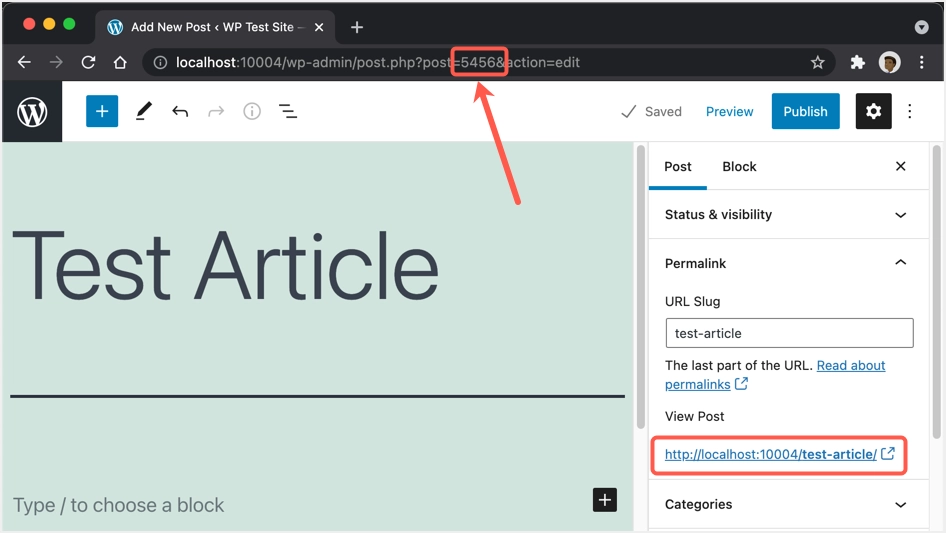946x533 pixels.
Task: Open document details info icon
Action: click(252, 111)
